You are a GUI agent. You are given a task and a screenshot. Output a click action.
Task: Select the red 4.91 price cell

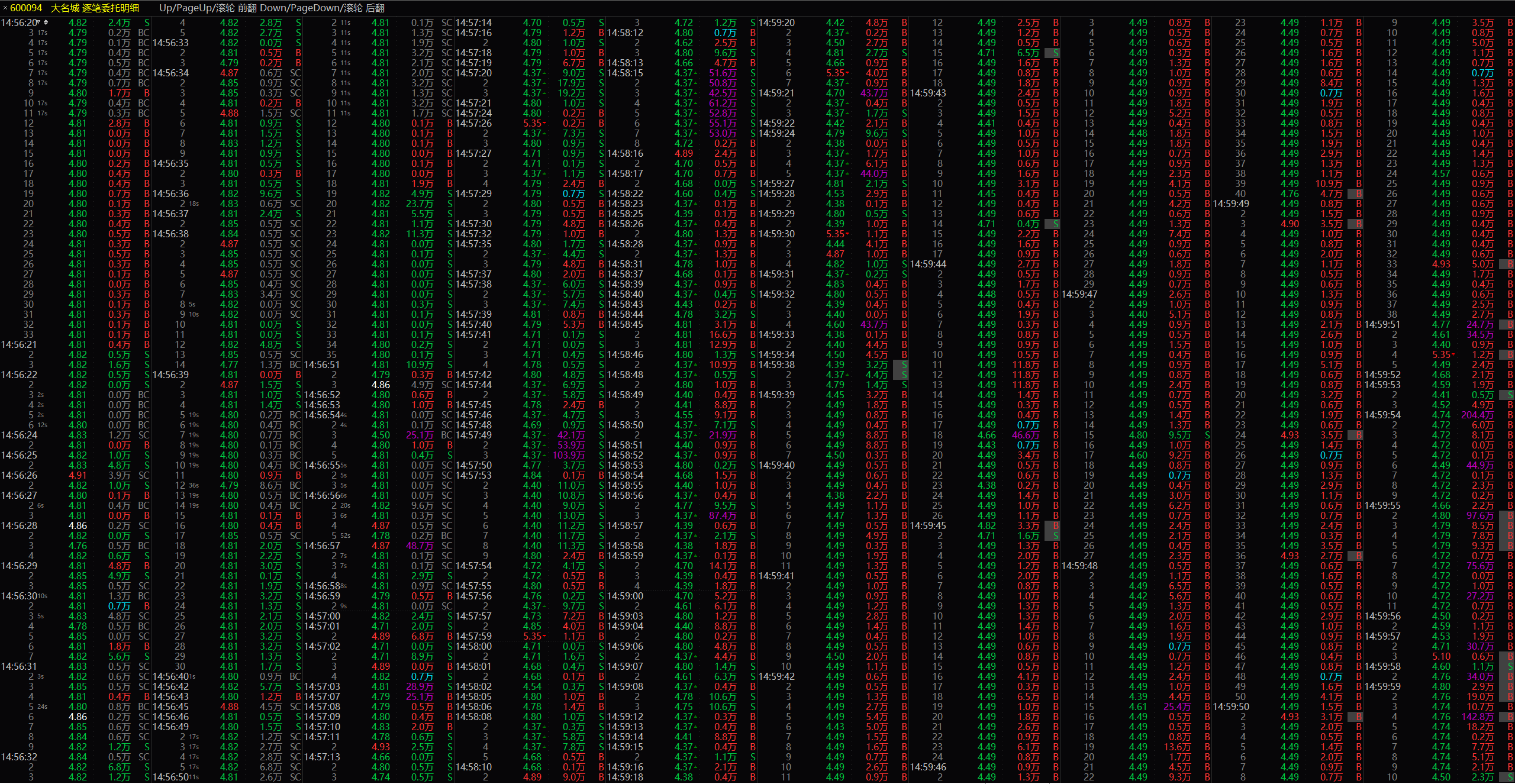tap(78, 475)
